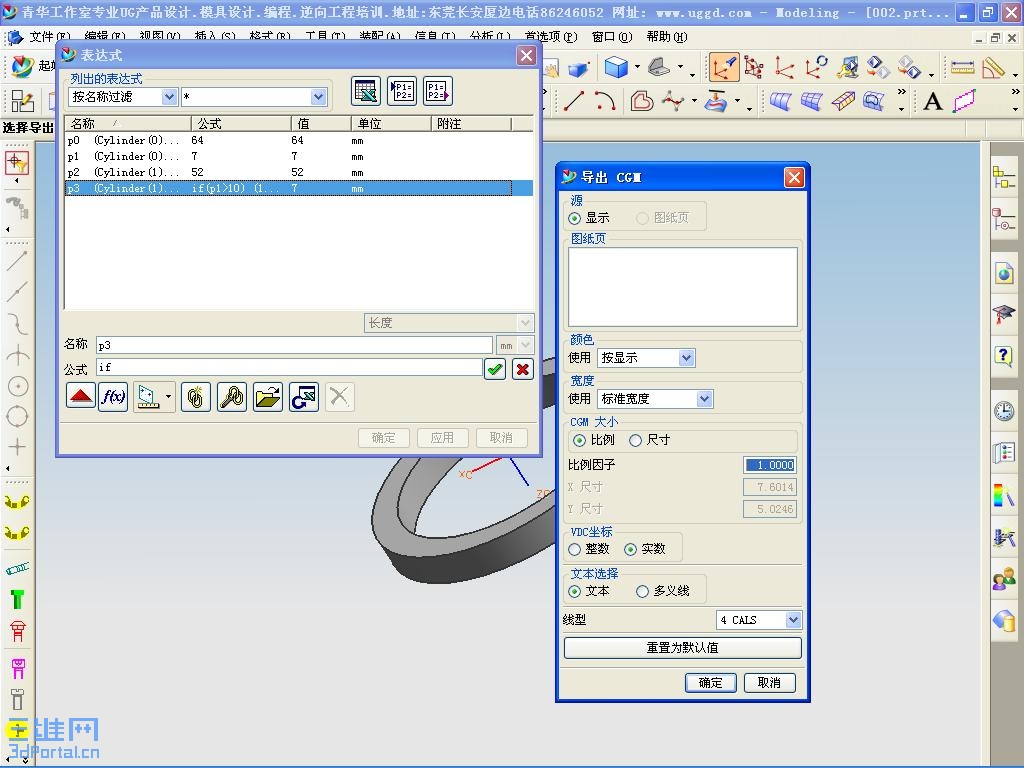Select the 文本 text selection radio button
This screenshot has width=1024, height=768.
[x=575, y=591]
